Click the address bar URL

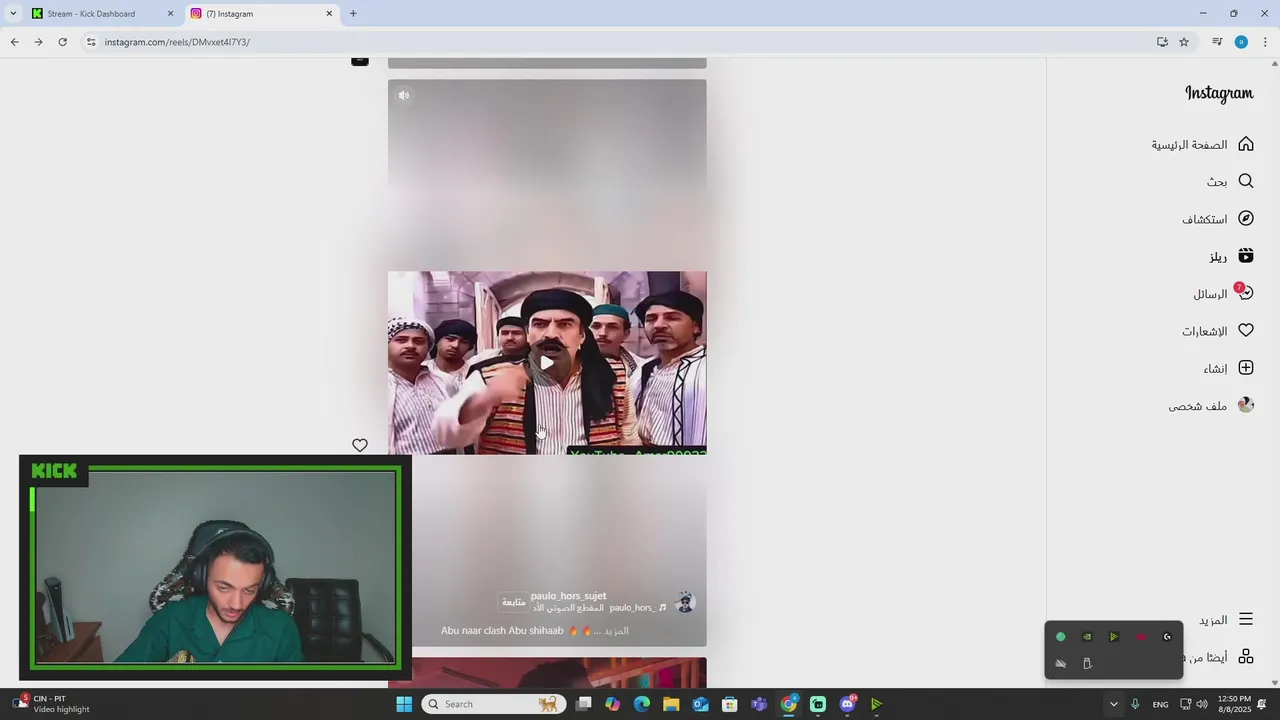click(x=177, y=42)
